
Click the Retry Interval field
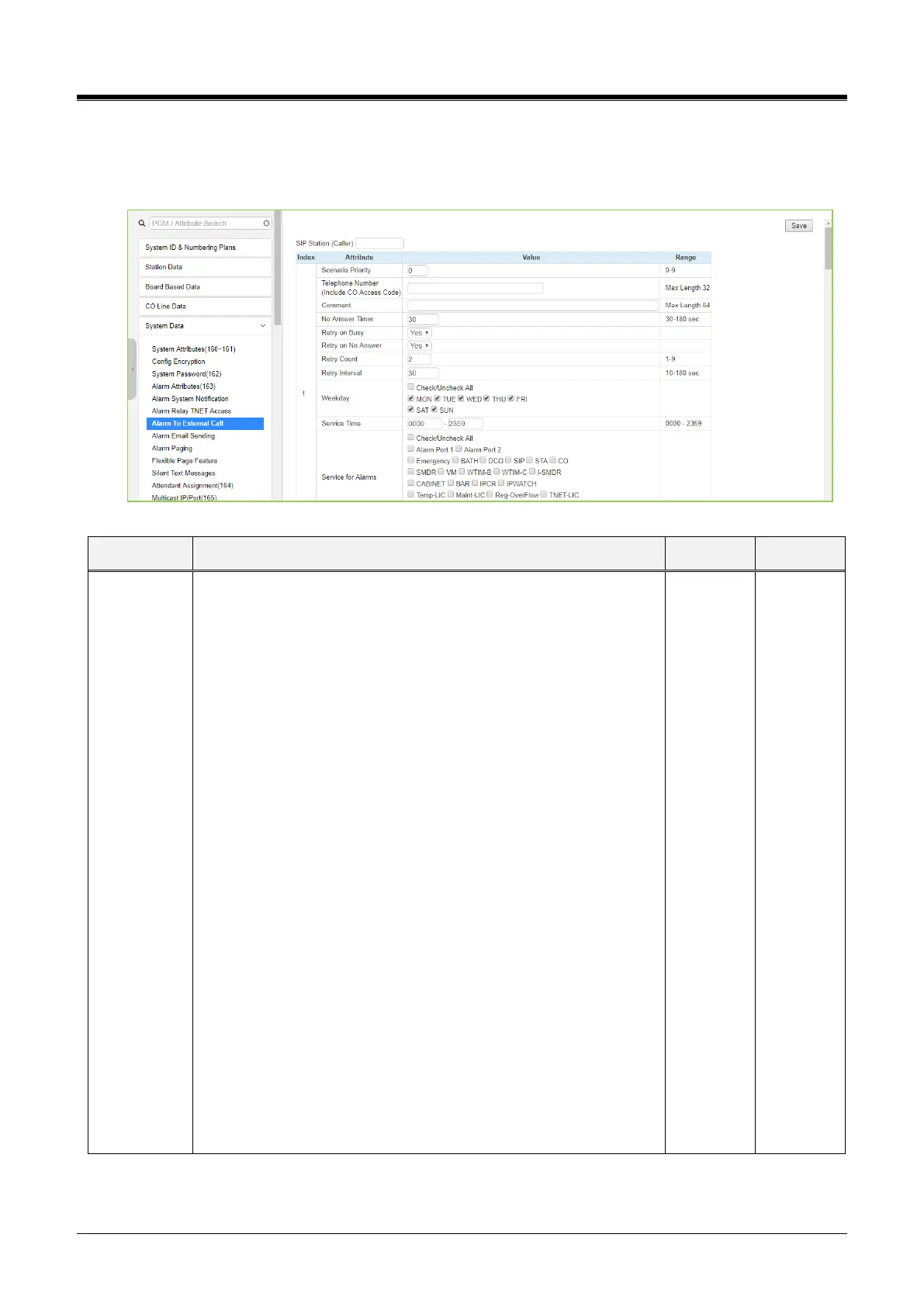coord(423,373)
